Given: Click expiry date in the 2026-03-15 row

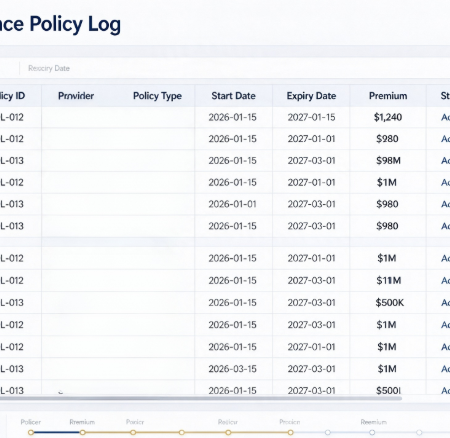Looking at the screenshot, I should click(311, 369).
